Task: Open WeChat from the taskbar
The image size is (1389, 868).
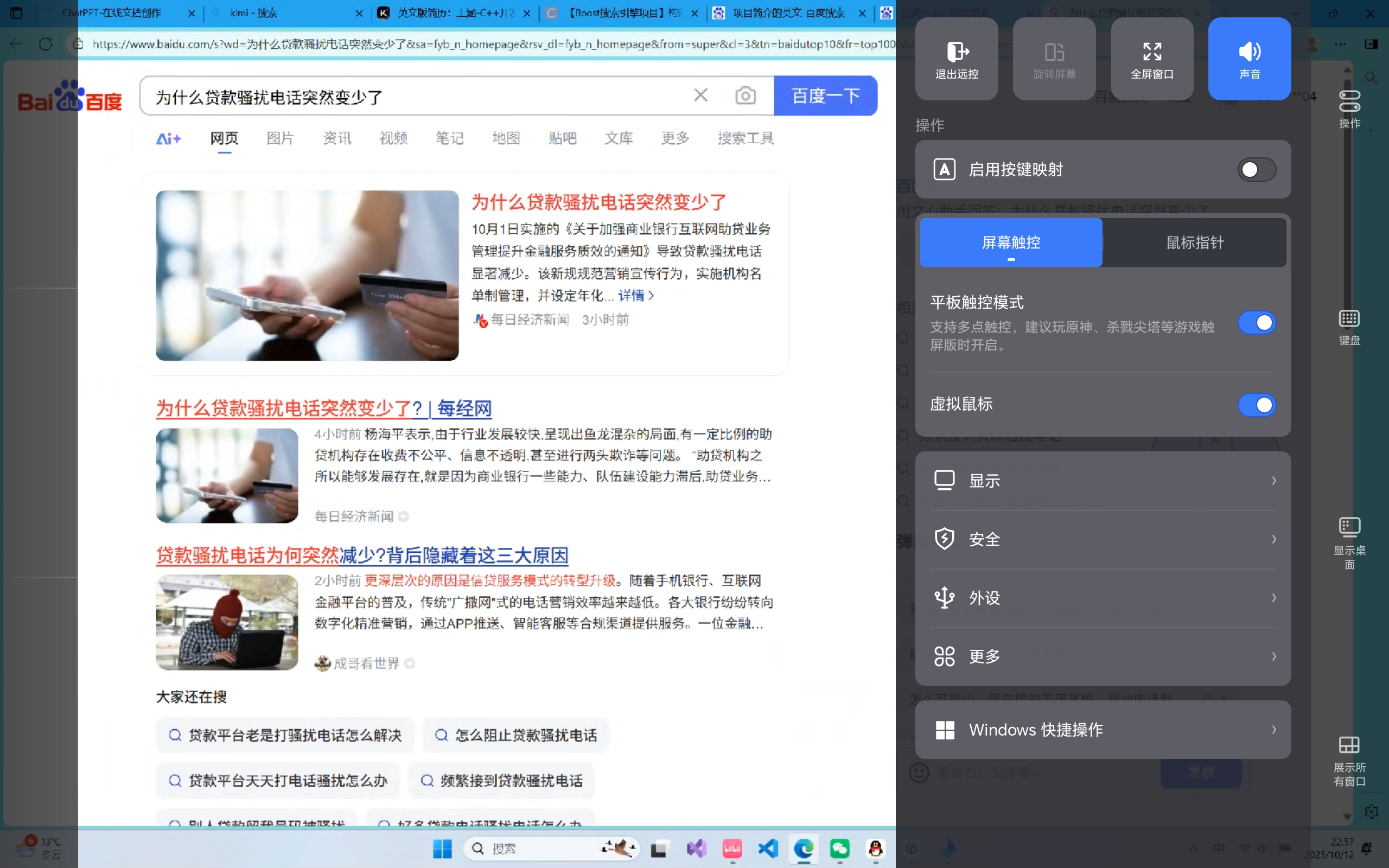Action: (840, 848)
